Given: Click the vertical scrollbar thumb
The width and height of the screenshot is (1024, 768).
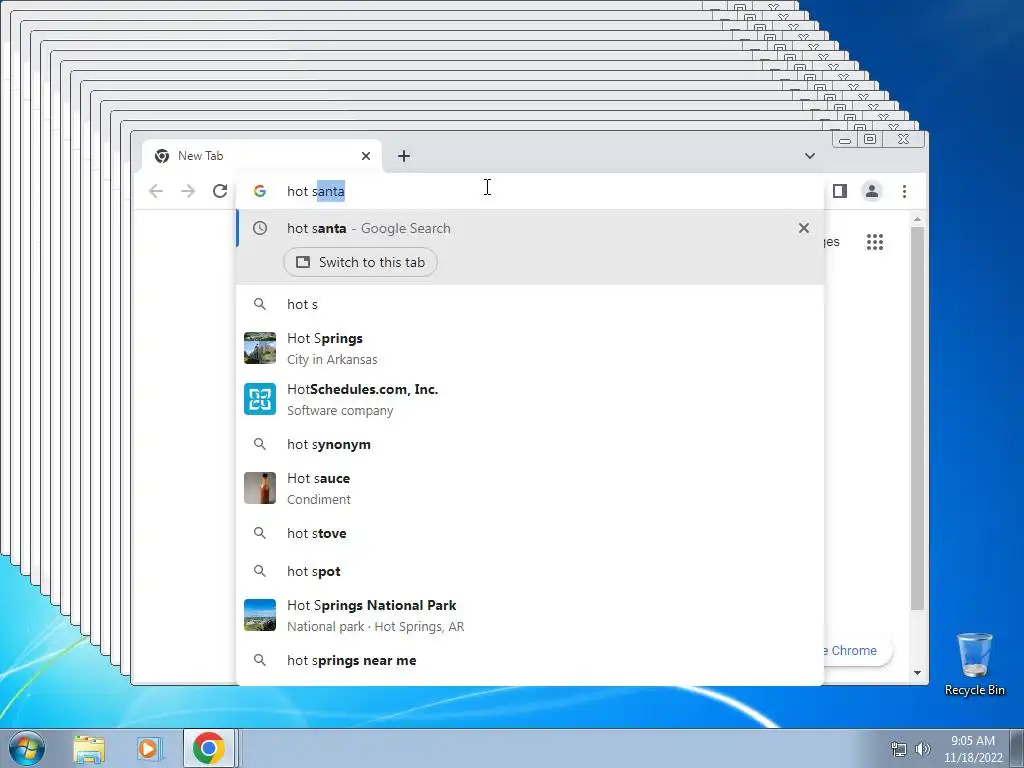Looking at the screenshot, I should pos(918,419).
